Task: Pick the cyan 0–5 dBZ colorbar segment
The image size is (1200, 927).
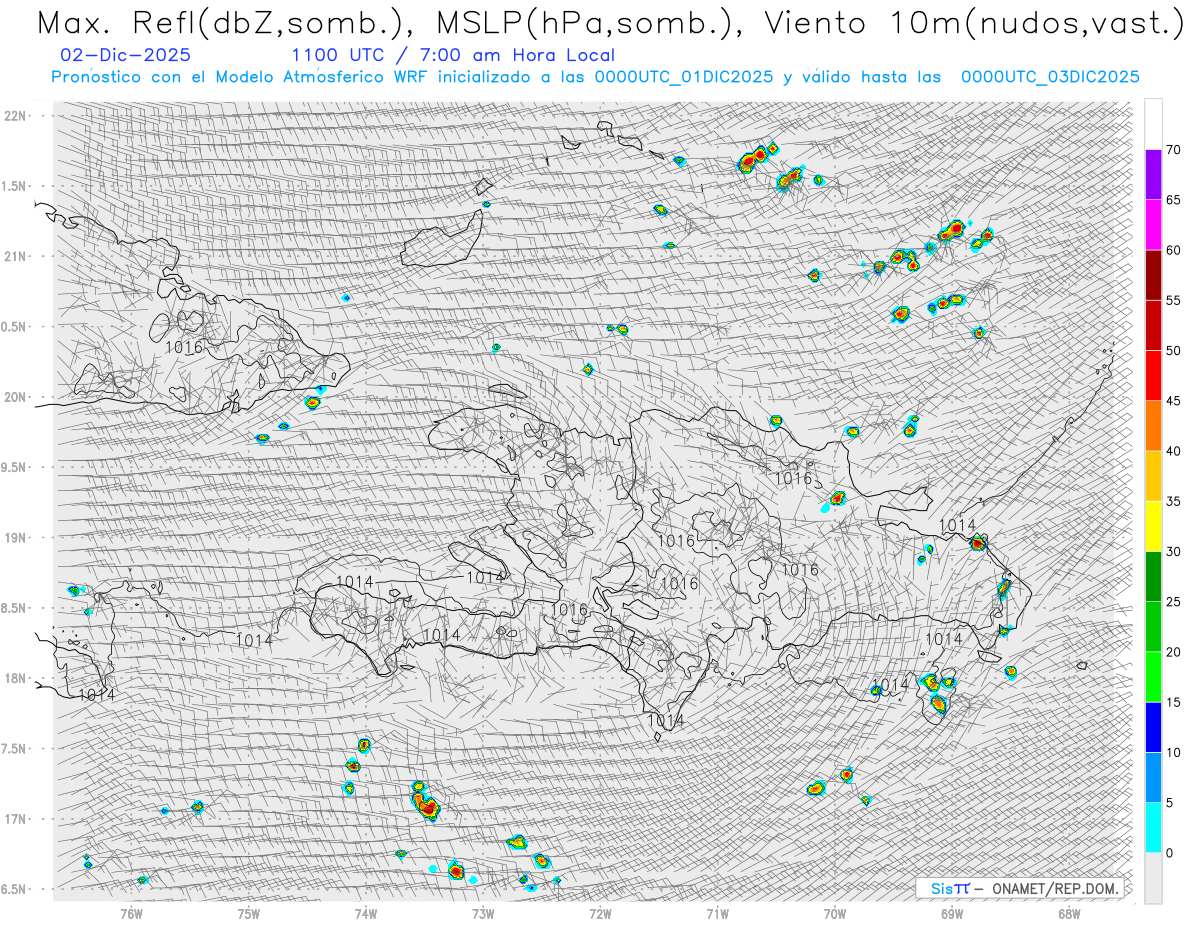Action: coord(1153,828)
